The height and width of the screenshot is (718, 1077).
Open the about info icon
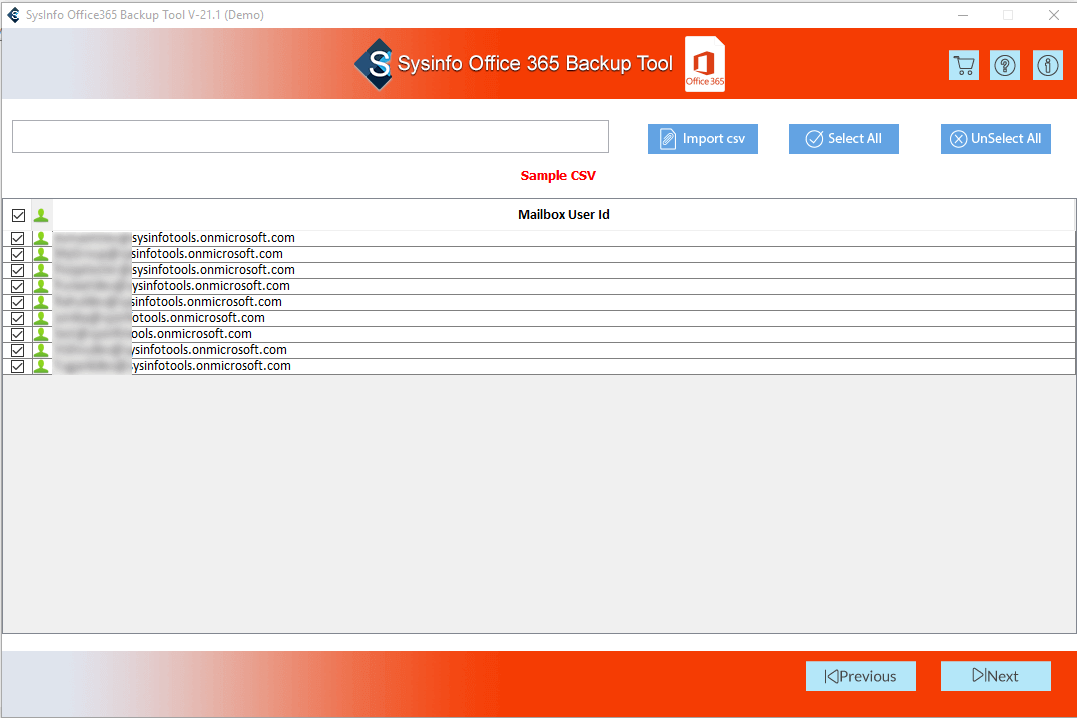(1047, 65)
